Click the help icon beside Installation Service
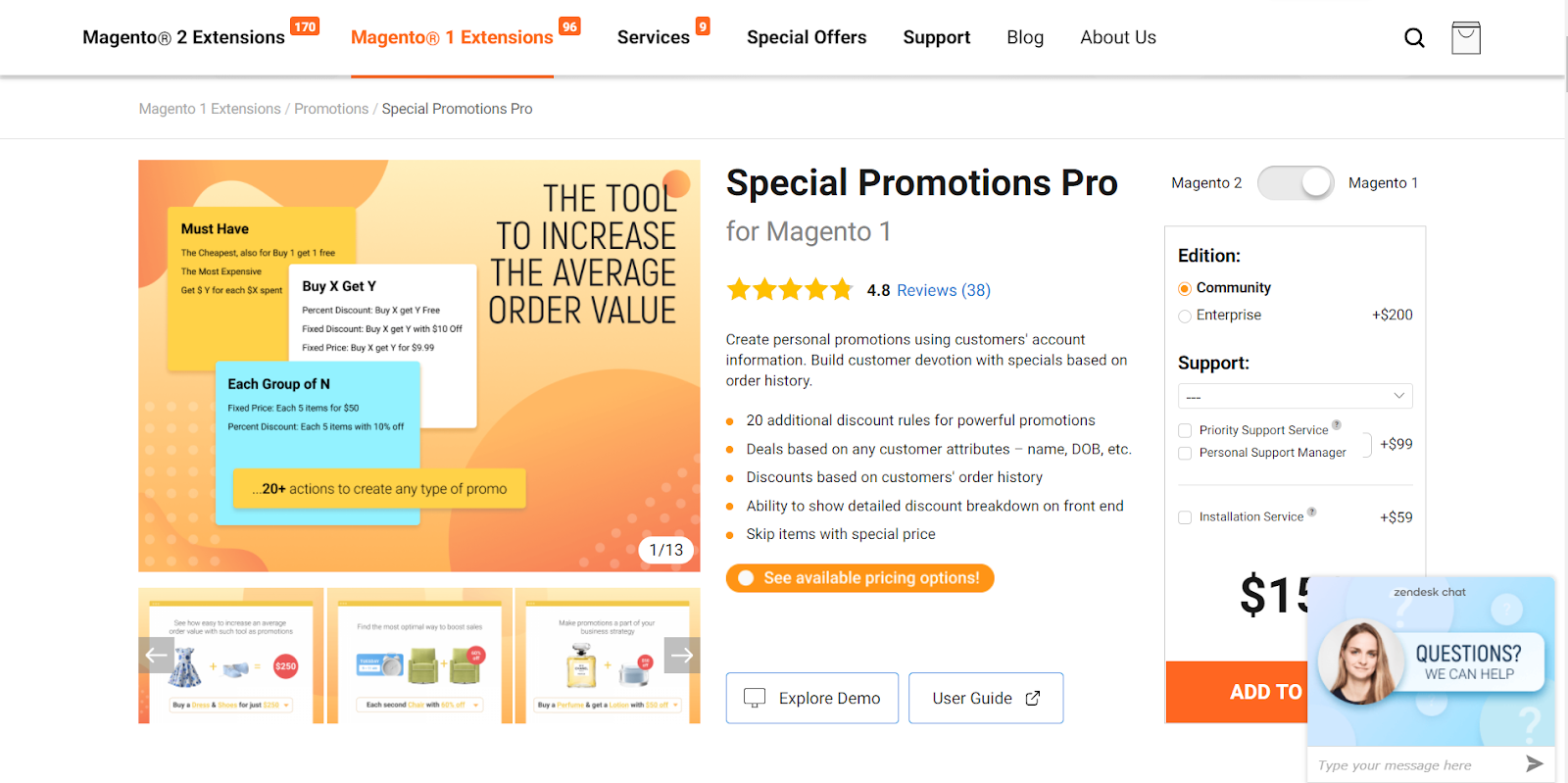 pyautogui.click(x=1312, y=512)
